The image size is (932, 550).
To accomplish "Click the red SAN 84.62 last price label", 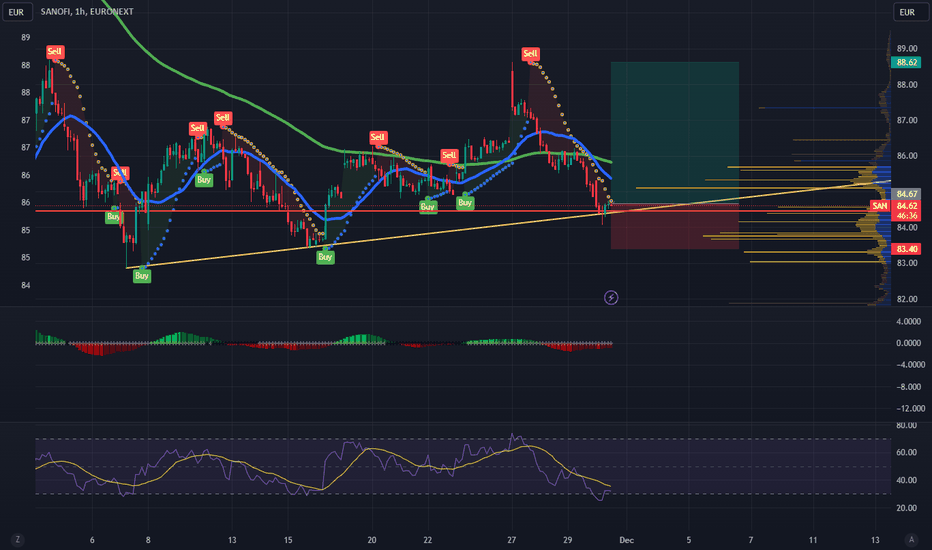I will click(x=895, y=206).
